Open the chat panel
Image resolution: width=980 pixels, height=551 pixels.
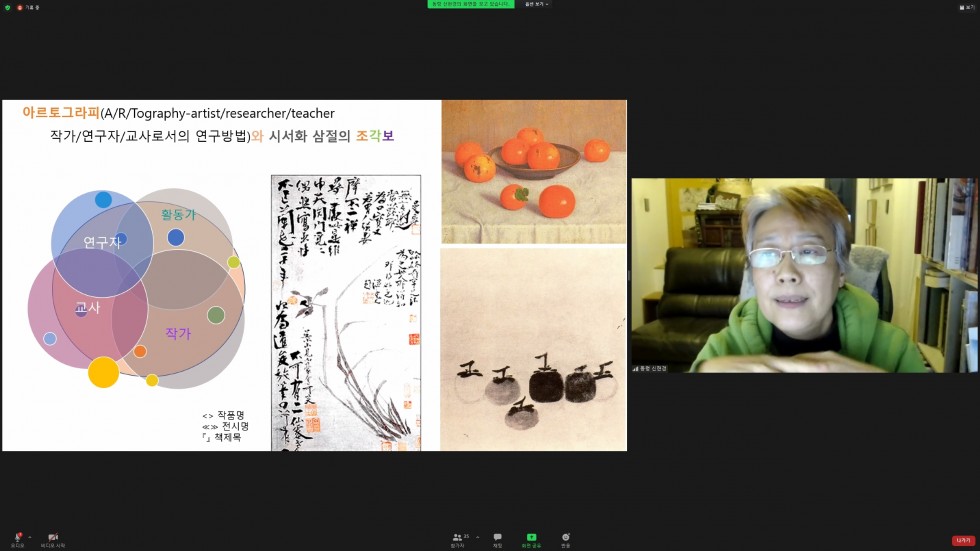pyautogui.click(x=498, y=538)
